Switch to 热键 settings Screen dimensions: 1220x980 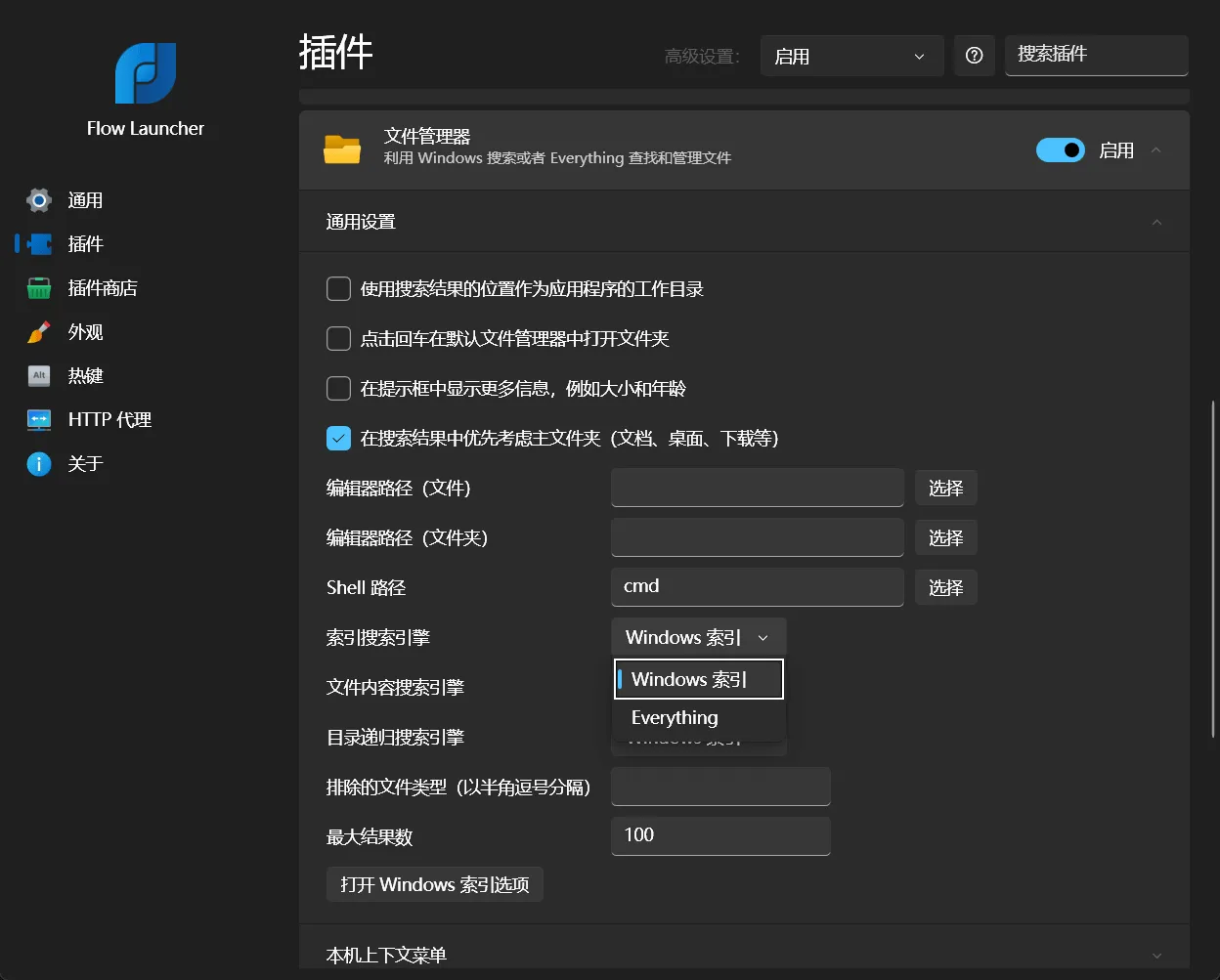coord(85,376)
